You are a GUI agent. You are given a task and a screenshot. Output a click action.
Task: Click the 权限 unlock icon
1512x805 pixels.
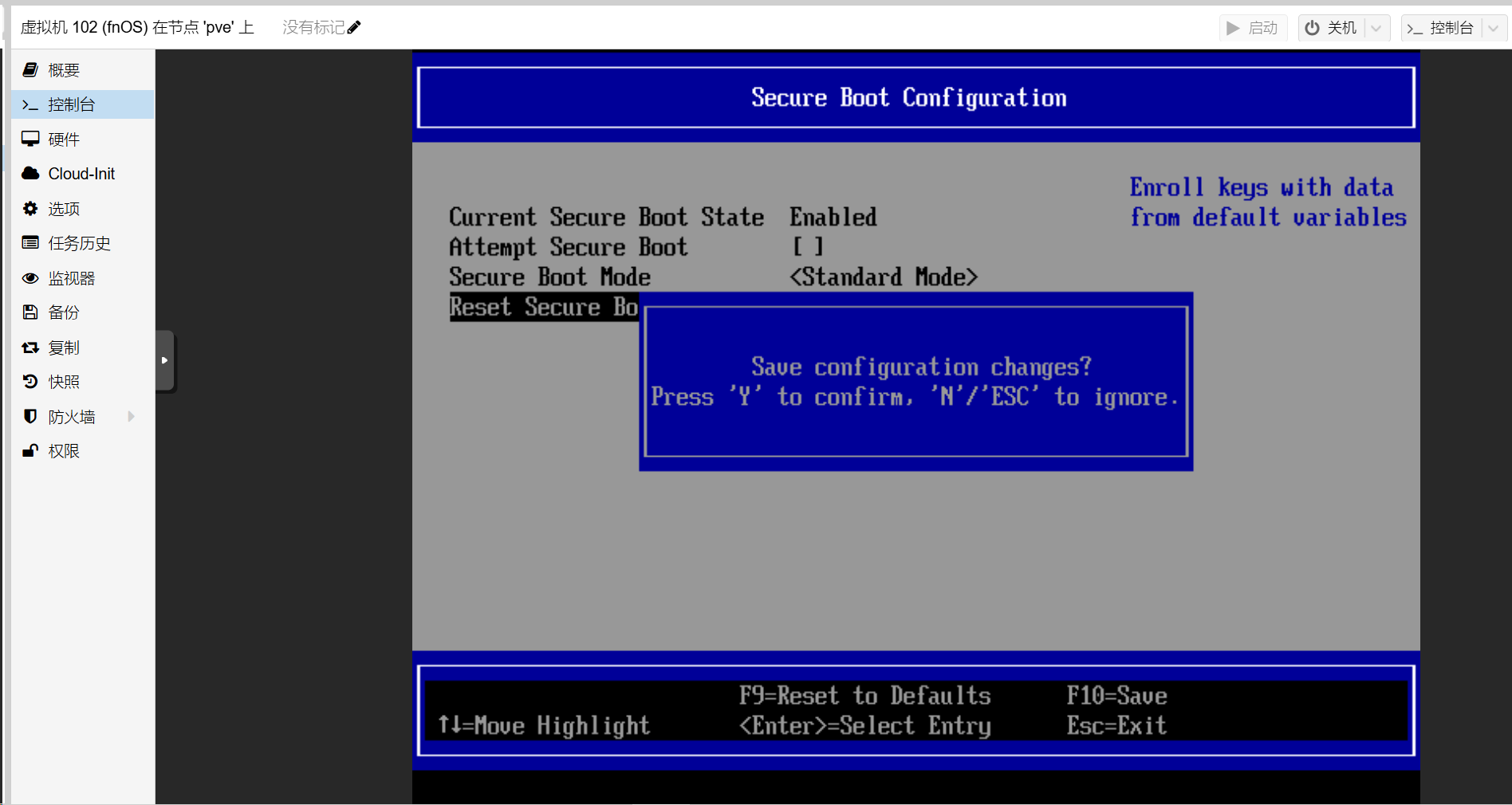(x=30, y=450)
